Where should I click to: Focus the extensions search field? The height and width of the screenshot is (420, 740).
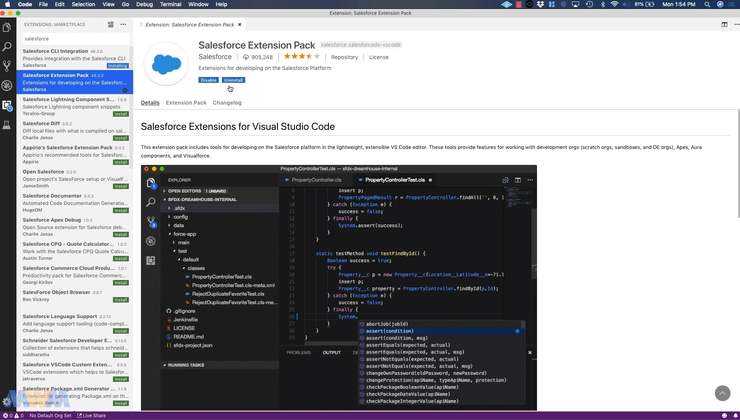pyautogui.click(x=75, y=39)
